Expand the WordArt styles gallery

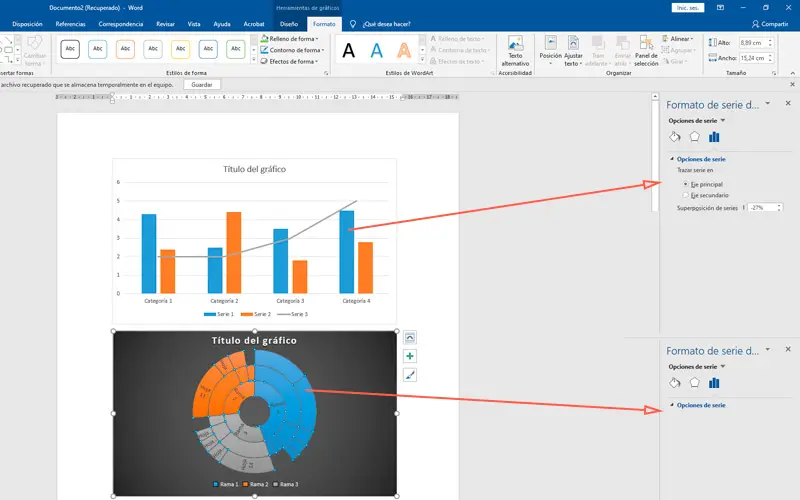pyautogui.click(x=422, y=60)
